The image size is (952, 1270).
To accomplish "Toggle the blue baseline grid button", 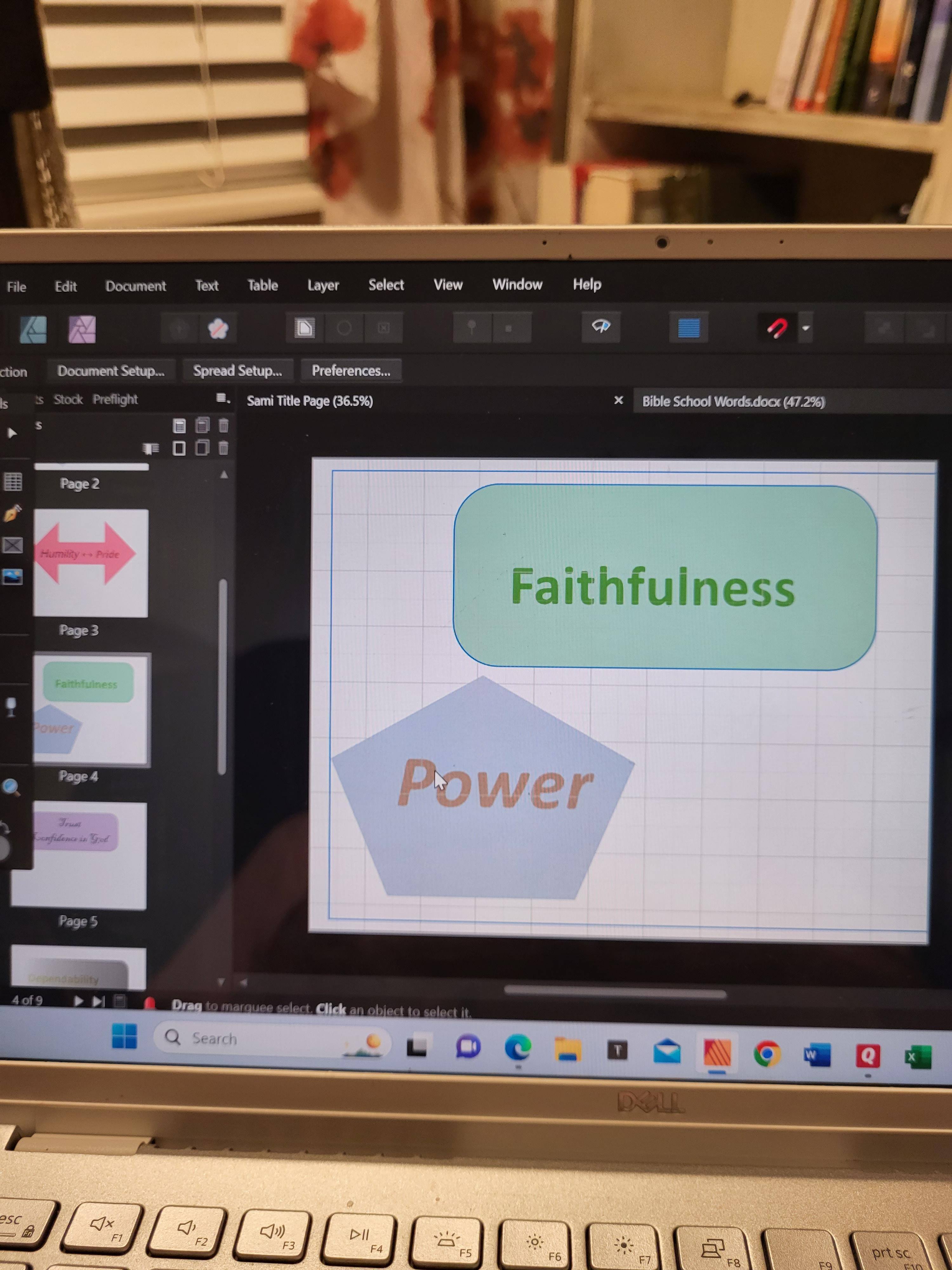I will point(688,328).
